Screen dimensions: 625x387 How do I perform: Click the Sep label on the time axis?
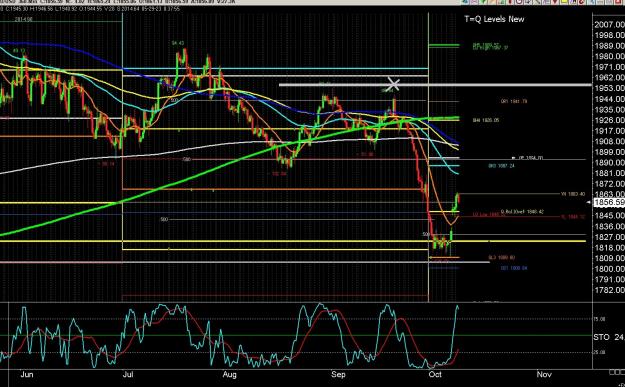(x=338, y=375)
